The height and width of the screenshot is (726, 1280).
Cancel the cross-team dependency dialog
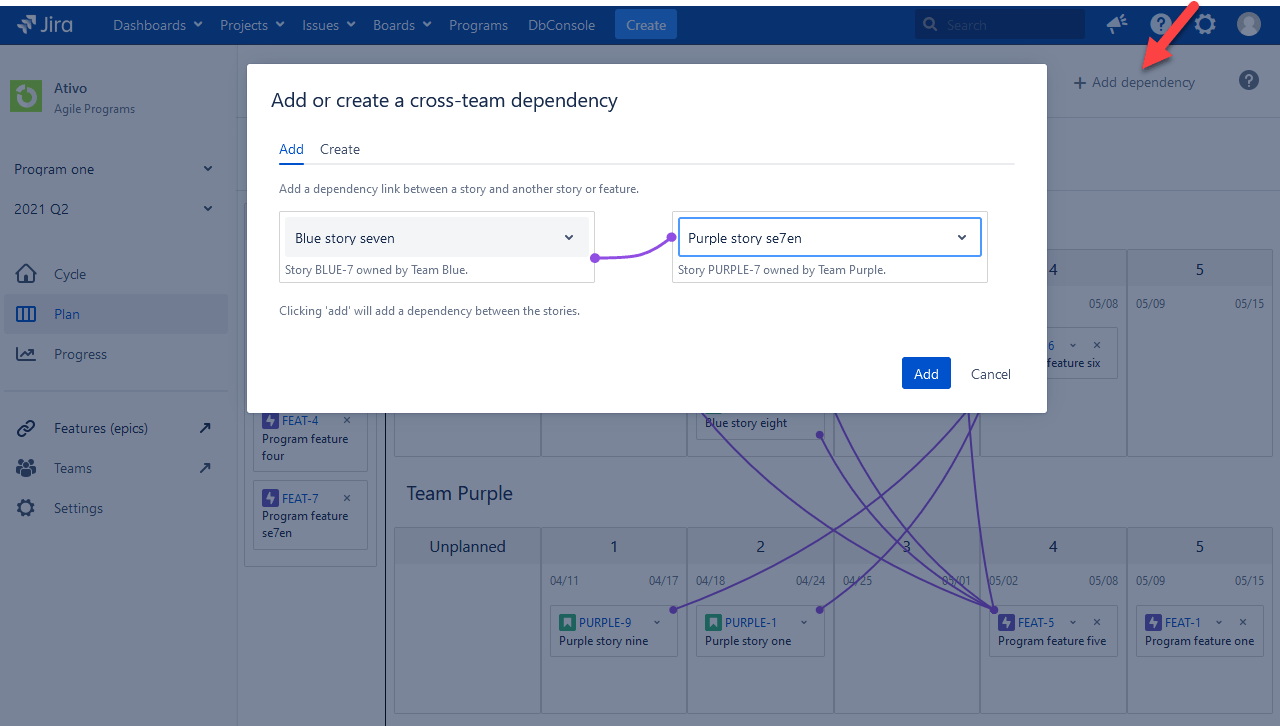click(x=990, y=373)
